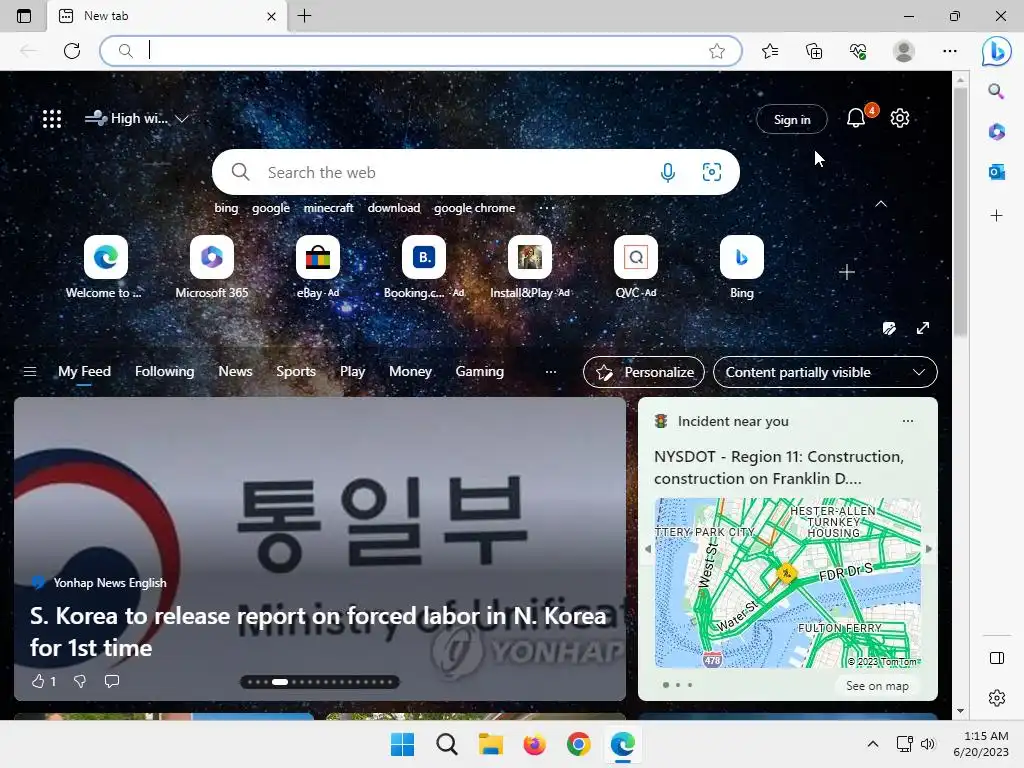
Task: Start visual search camera icon
Action: (711, 172)
